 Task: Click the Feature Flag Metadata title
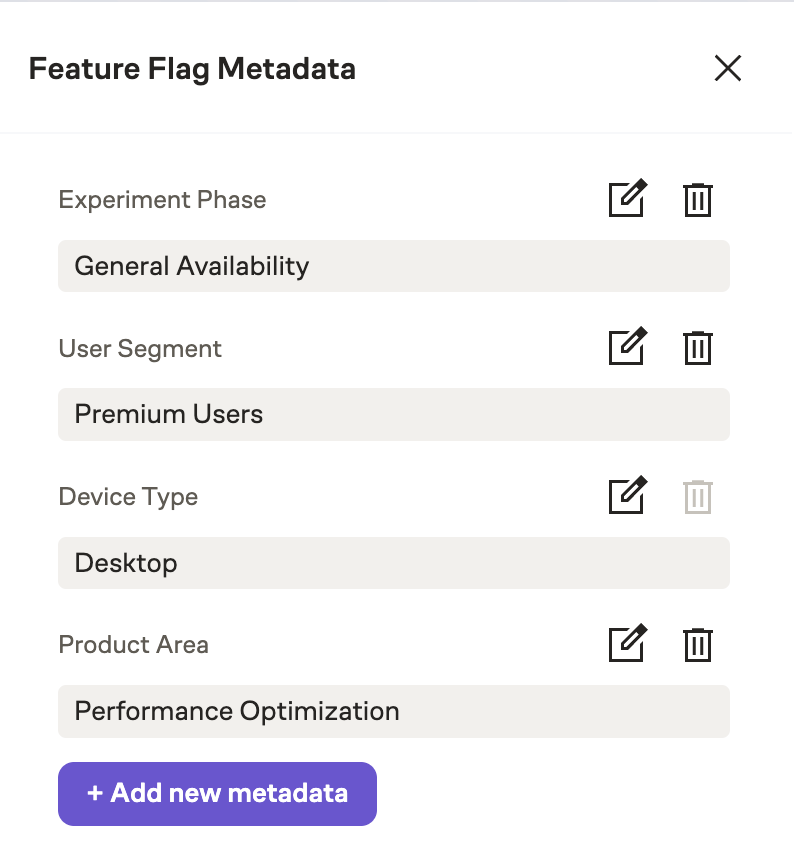(192, 68)
